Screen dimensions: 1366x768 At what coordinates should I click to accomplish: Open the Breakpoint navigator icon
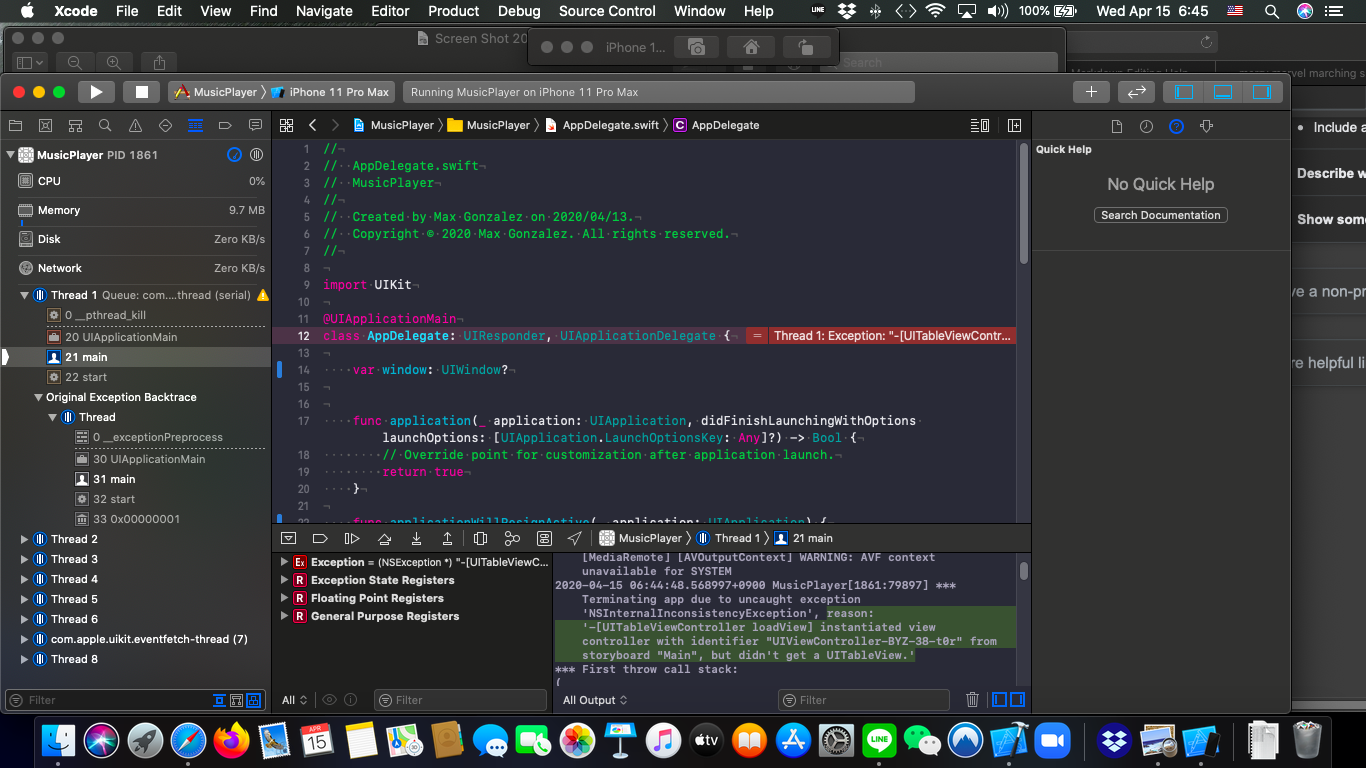225,126
